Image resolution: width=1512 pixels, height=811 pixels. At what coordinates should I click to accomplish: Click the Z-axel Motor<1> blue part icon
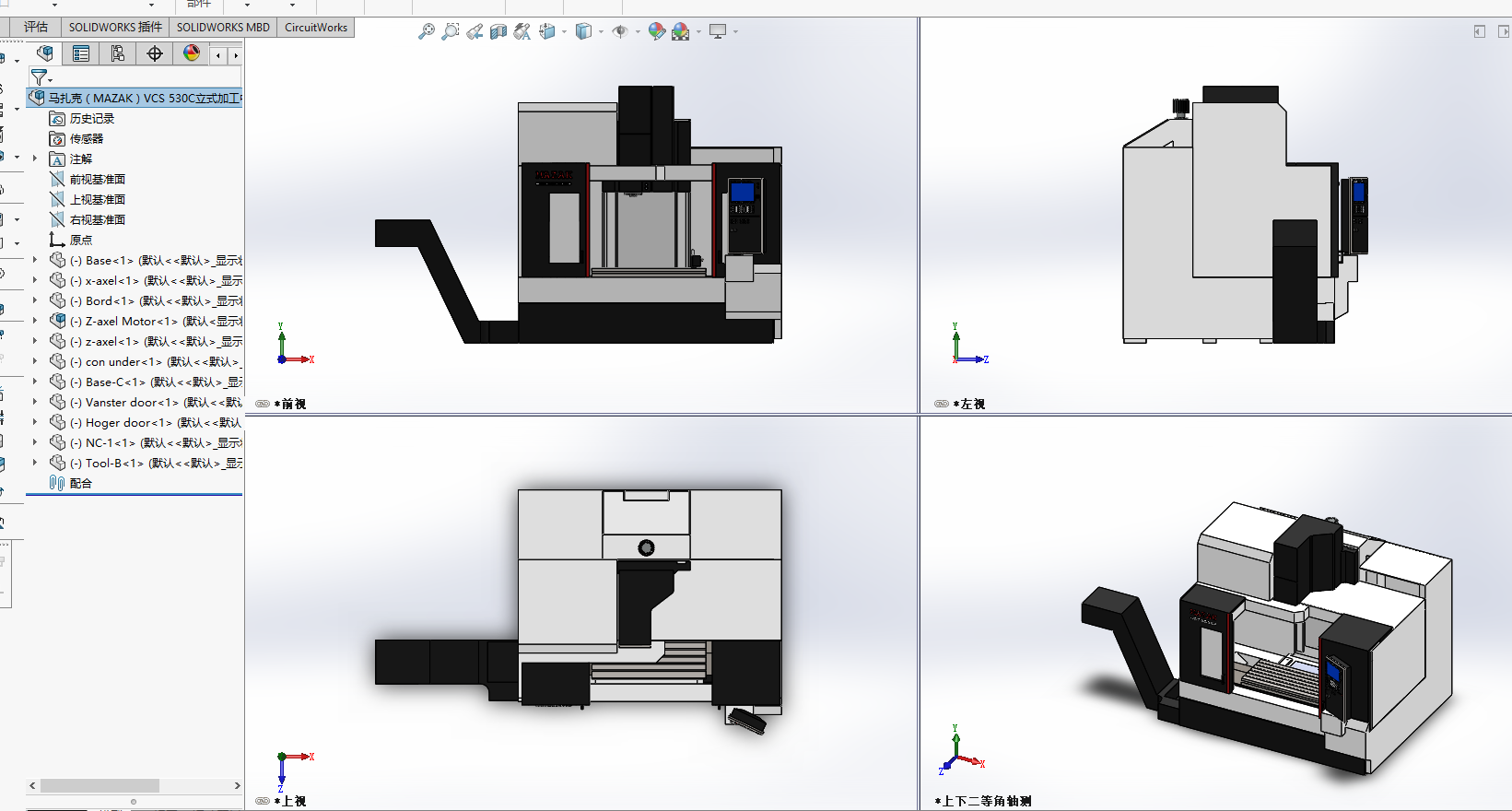57,321
